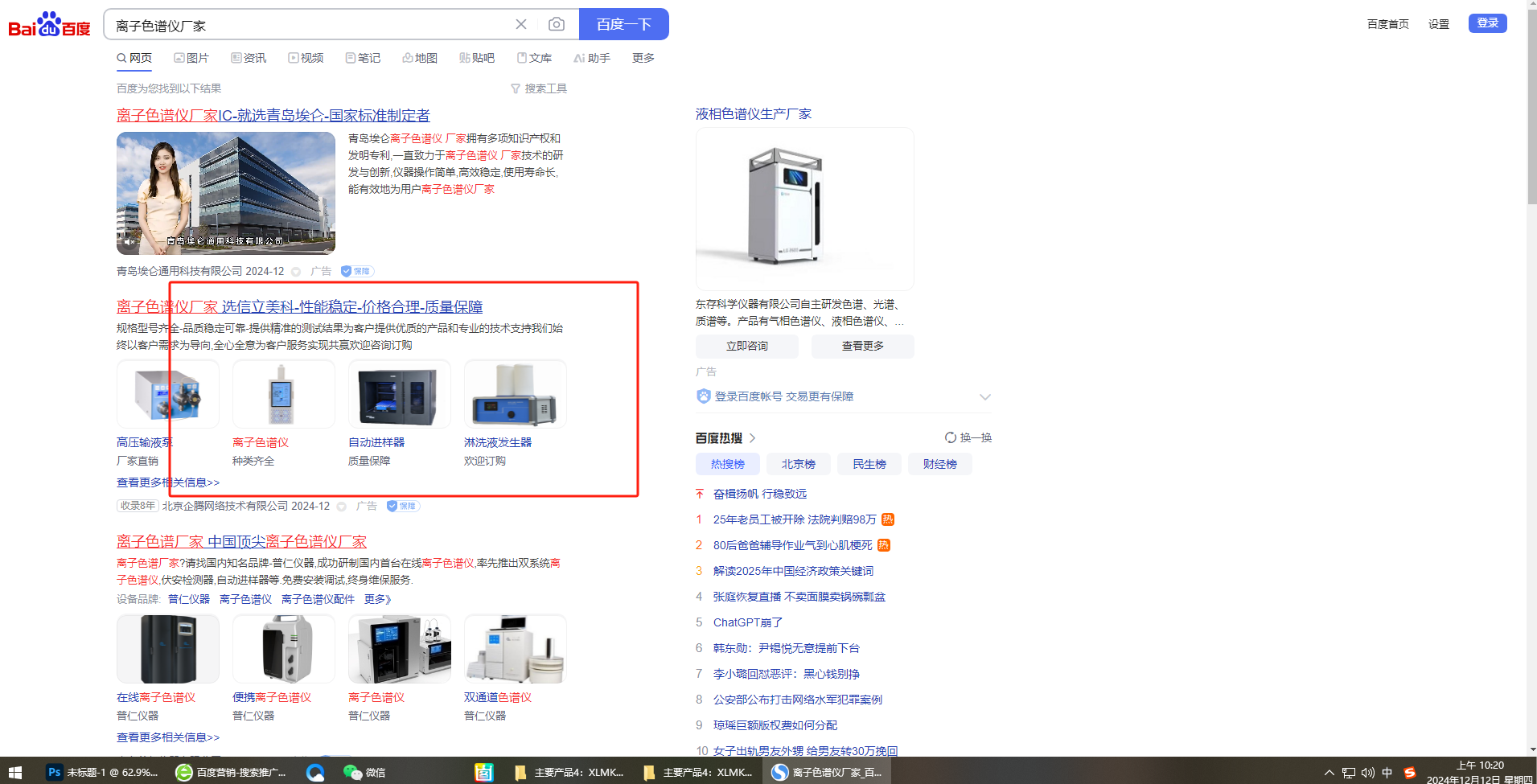Open the Ai 助手 tab
This screenshot has width=1537, height=784.
coord(592,58)
